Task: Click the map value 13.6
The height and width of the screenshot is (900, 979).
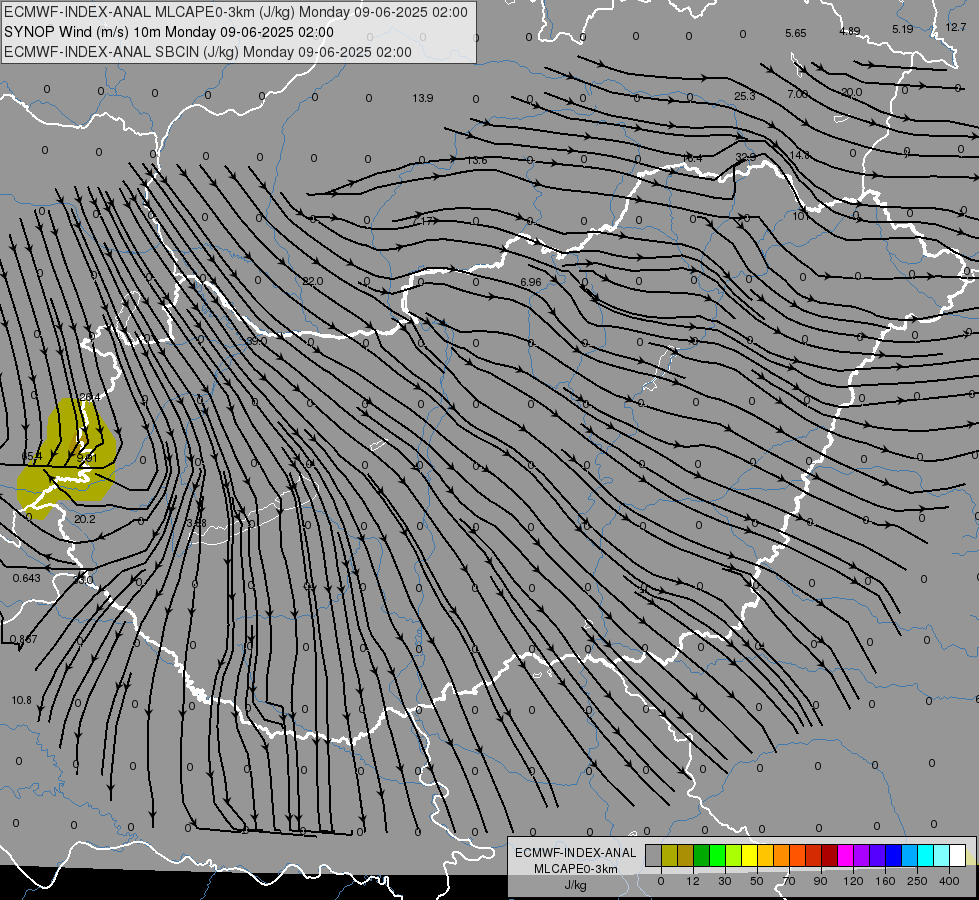Action: pyautogui.click(x=477, y=161)
